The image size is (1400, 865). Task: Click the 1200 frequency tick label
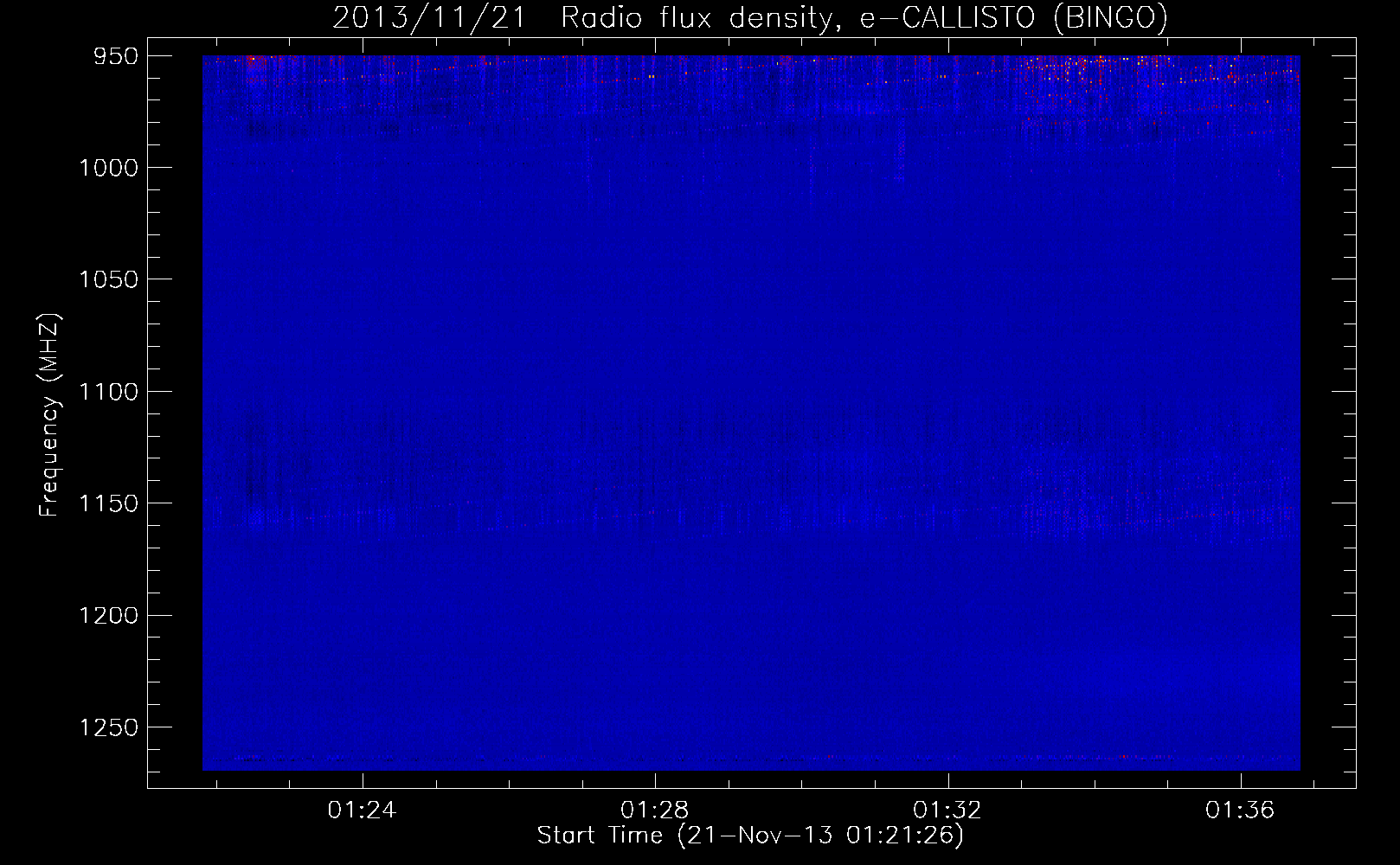pos(108,616)
